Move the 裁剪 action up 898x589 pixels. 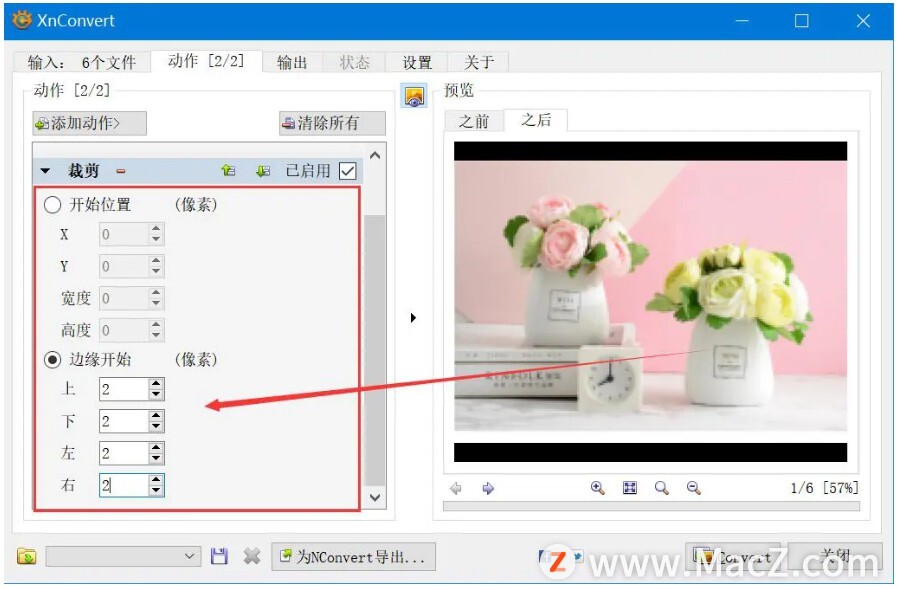point(229,171)
